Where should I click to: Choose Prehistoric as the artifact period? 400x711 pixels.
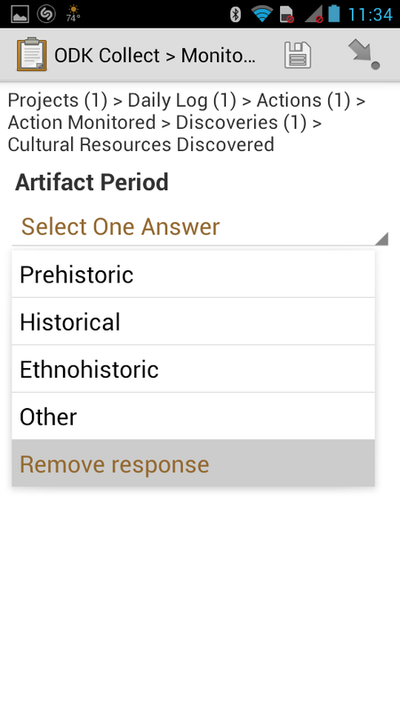tap(193, 274)
